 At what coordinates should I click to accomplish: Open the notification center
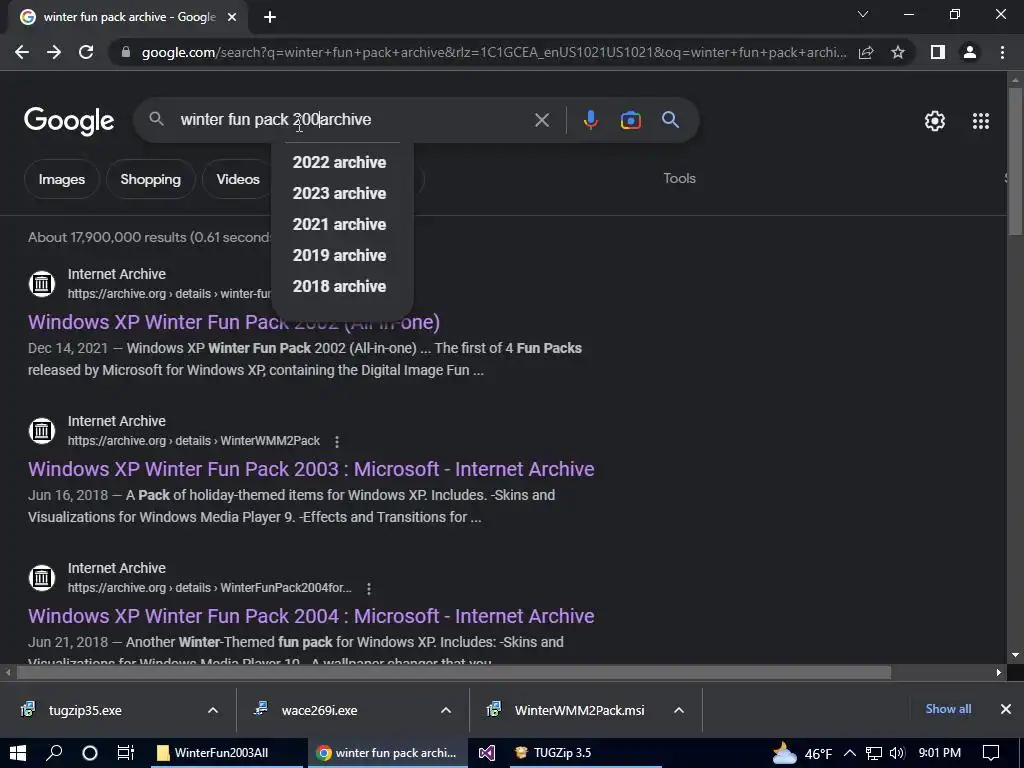[991, 753]
